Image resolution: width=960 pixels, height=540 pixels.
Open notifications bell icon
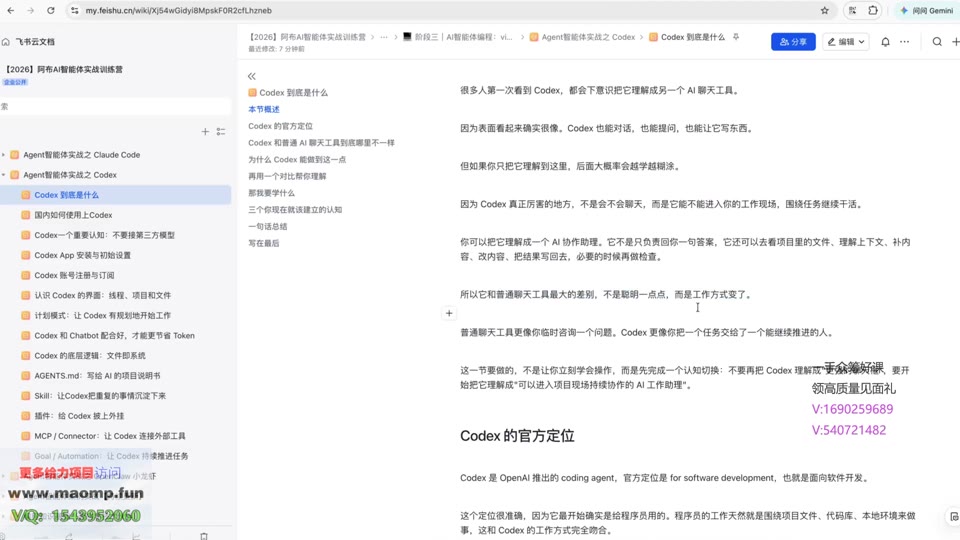pyautogui.click(x=885, y=42)
